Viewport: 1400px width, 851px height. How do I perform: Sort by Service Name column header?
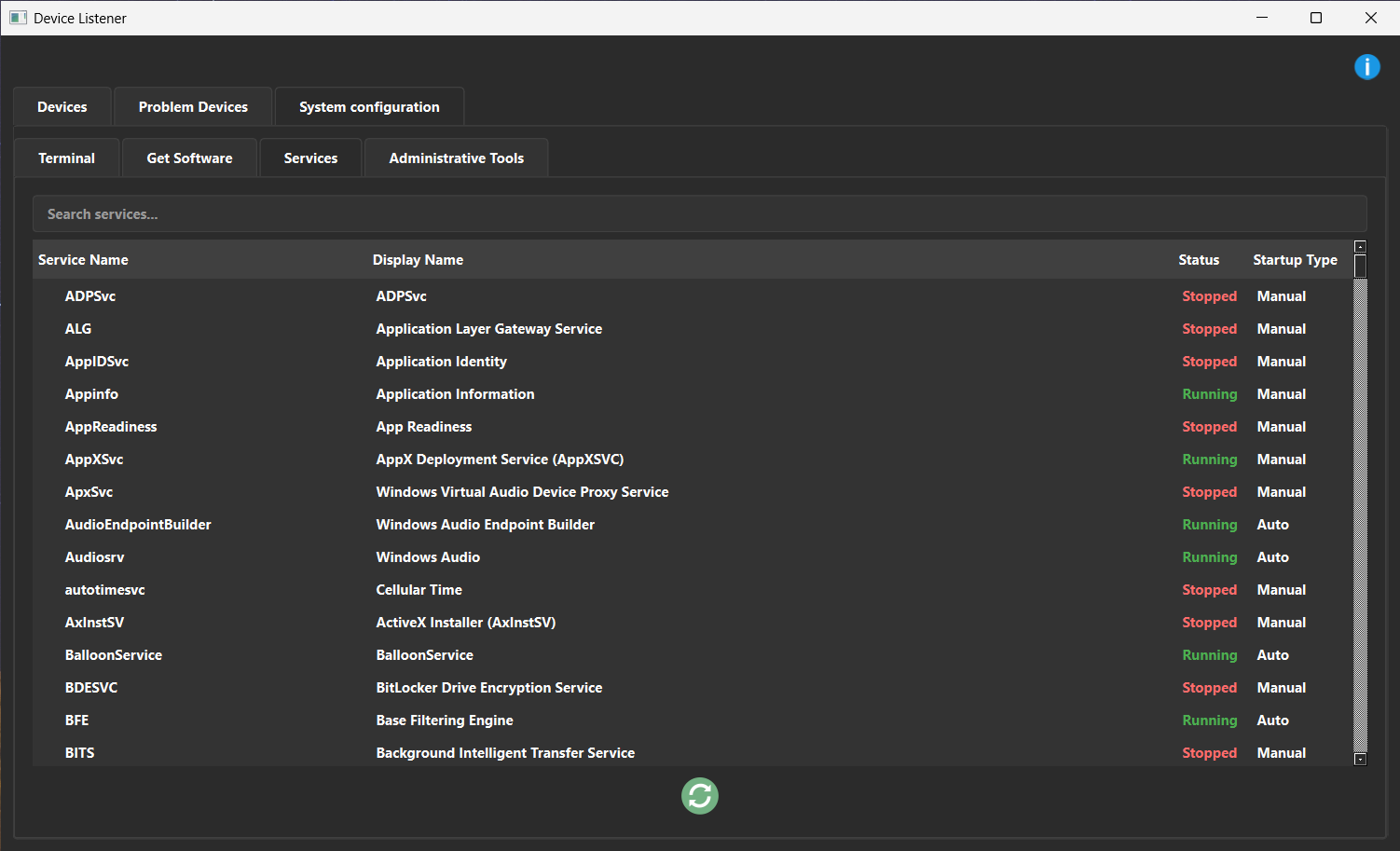pos(83,260)
